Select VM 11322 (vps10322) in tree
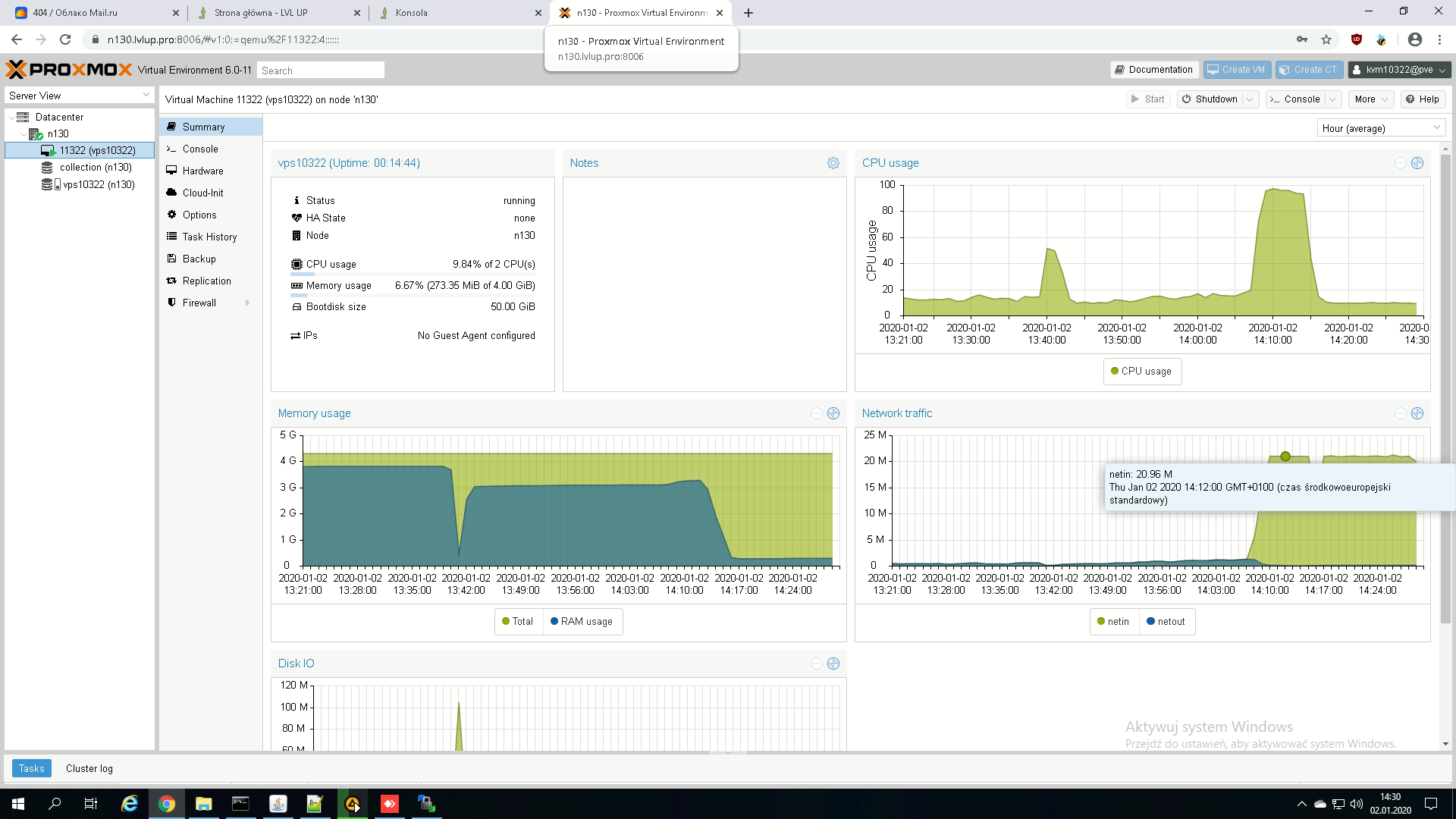 97,150
